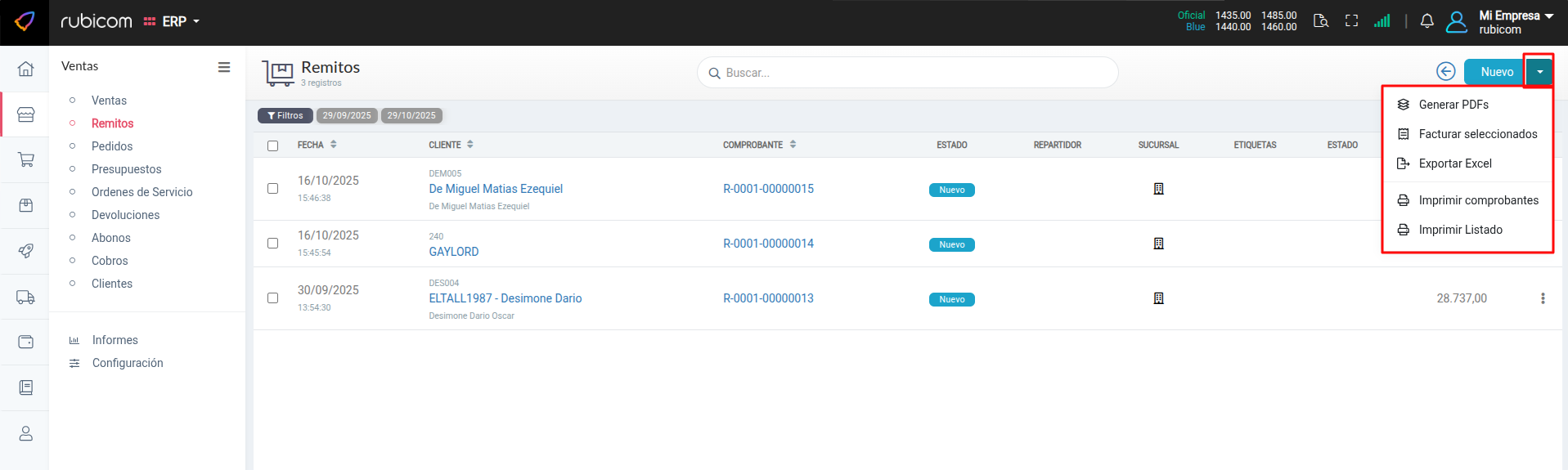
Task: Open the shopping cart sidebar icon
Action: (25, 159)
